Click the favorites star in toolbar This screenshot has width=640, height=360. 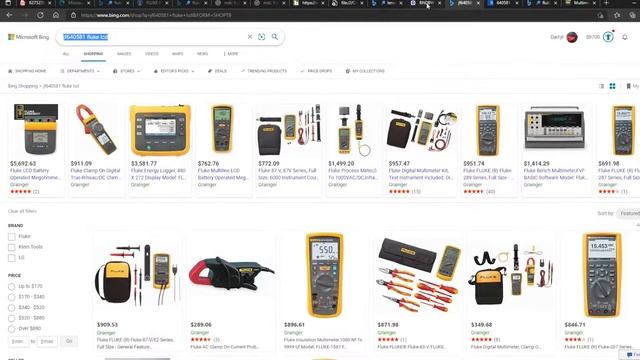click(x=617, y=15)
